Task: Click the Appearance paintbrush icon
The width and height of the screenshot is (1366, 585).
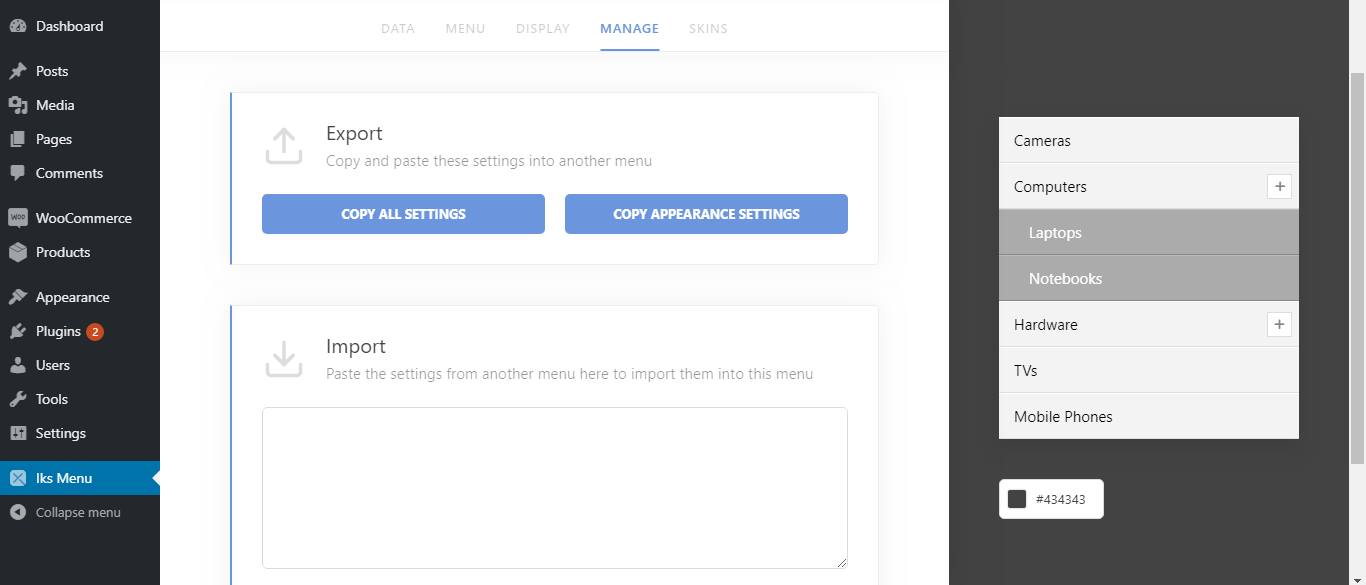Action: pyautogui.click(x=18, y=297)
